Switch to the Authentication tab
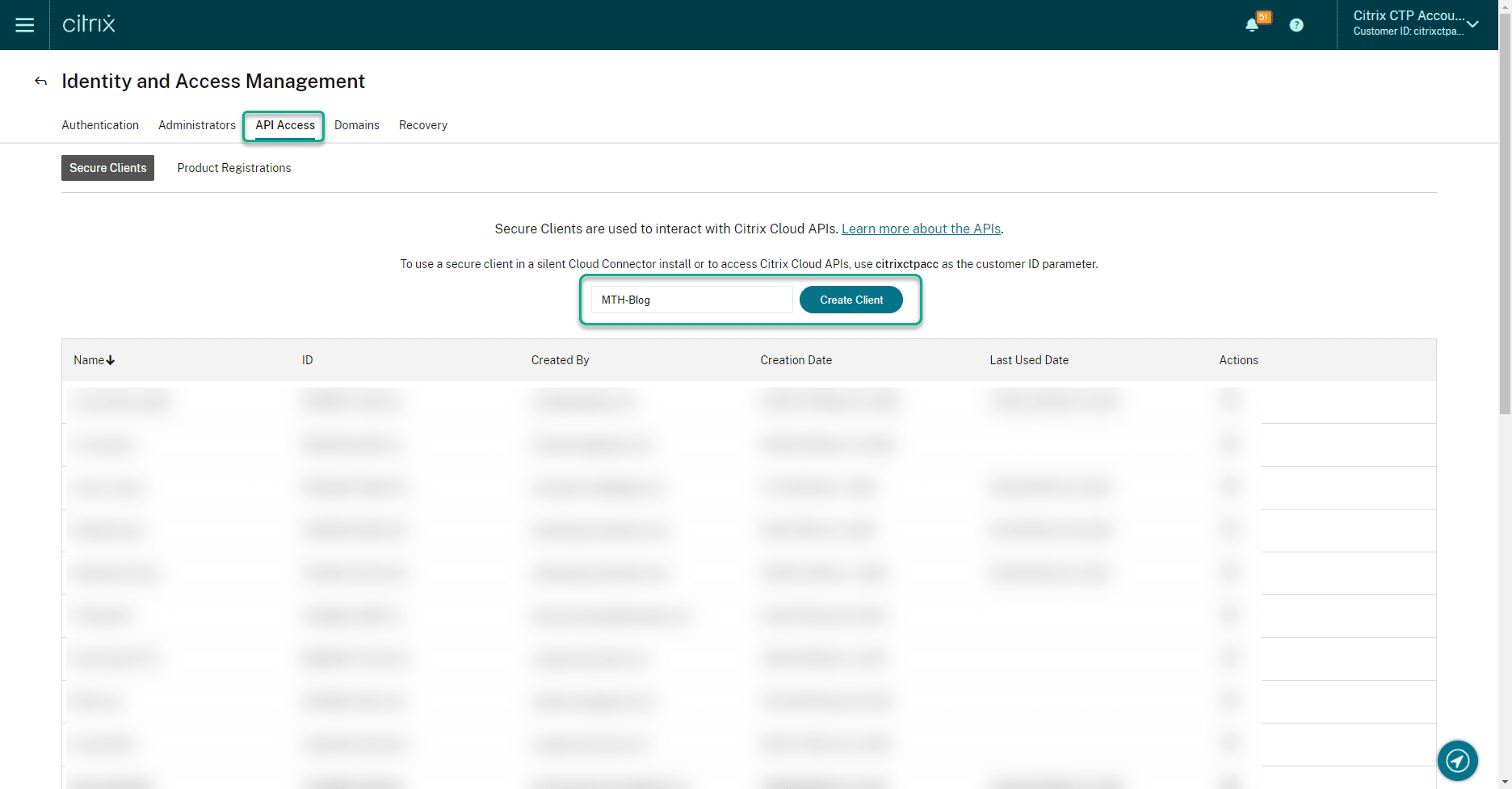1512x789 pixels. coord(100,125)
